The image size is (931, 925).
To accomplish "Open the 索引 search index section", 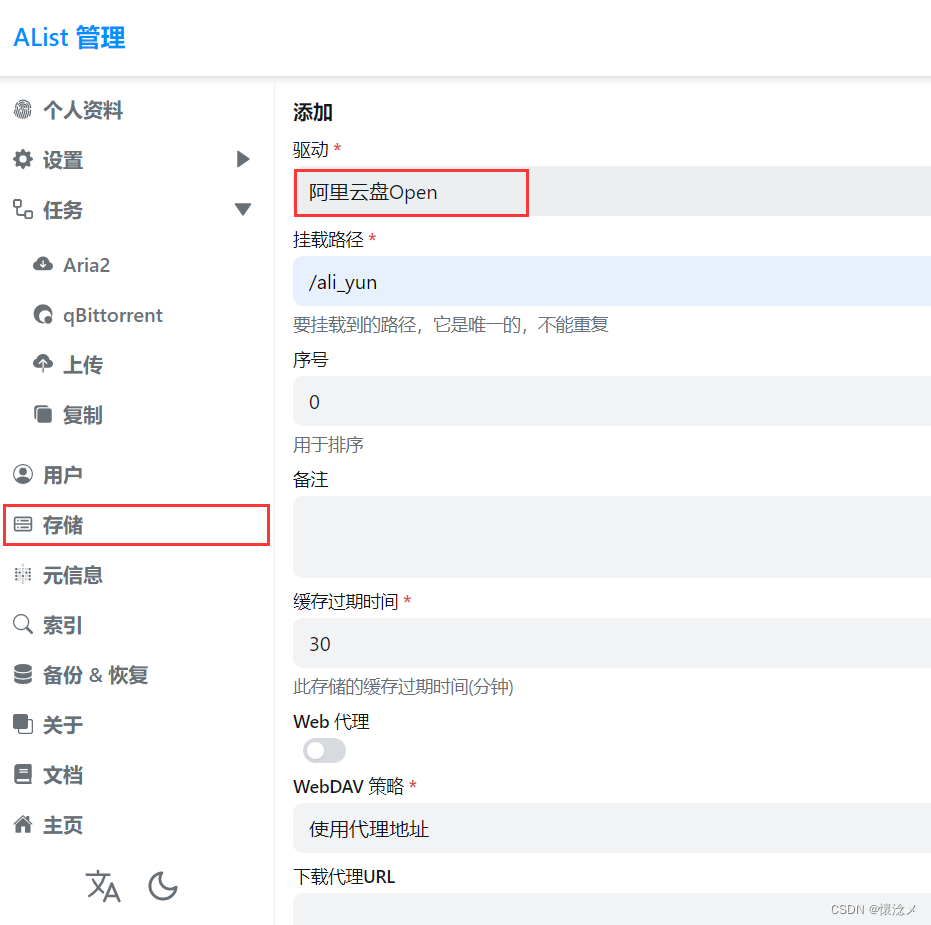I will click(22, 624).
